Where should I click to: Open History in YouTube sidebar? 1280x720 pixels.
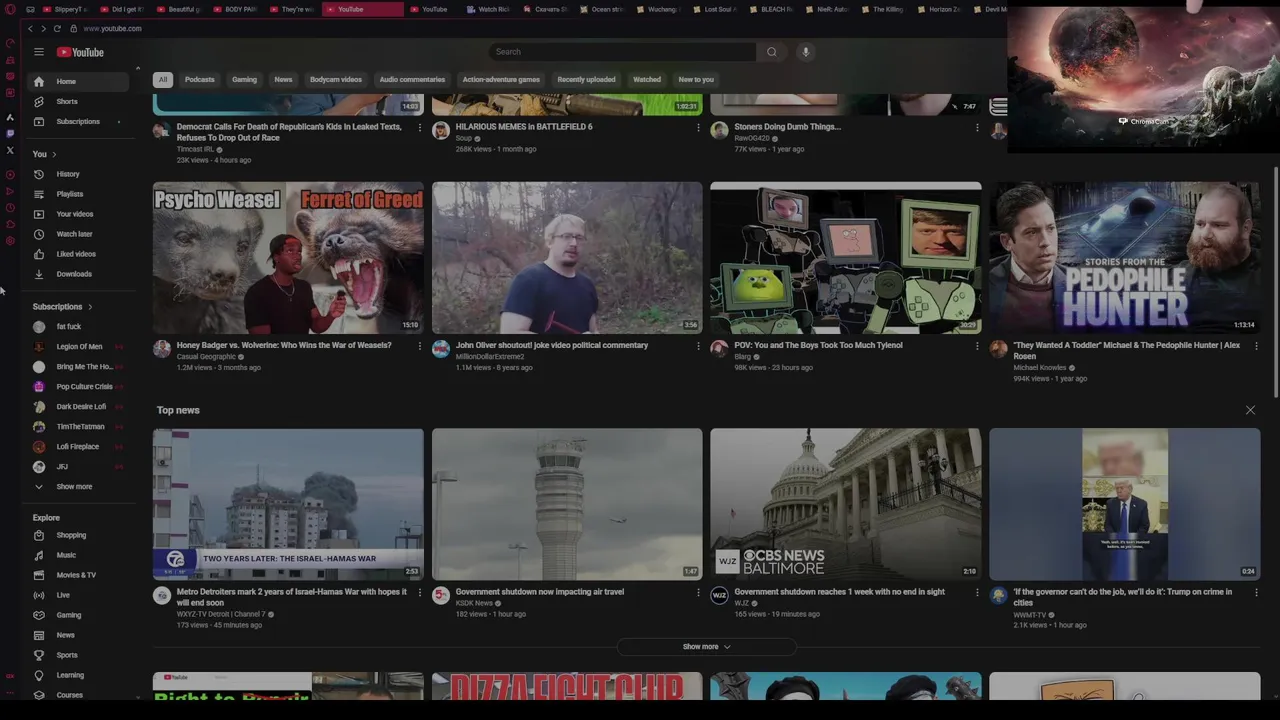68,174
